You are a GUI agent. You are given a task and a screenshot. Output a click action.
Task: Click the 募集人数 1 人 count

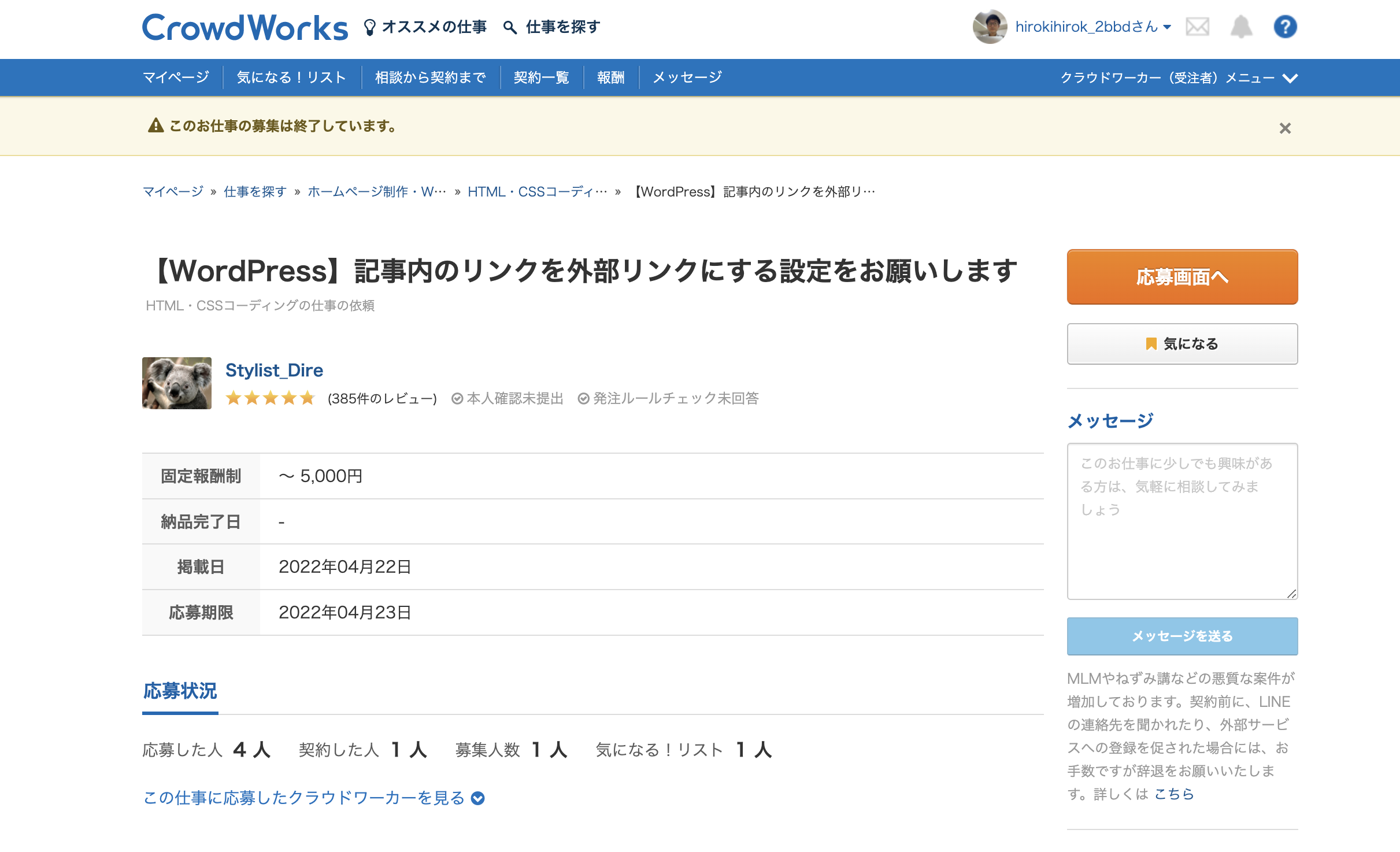[512, 750]
